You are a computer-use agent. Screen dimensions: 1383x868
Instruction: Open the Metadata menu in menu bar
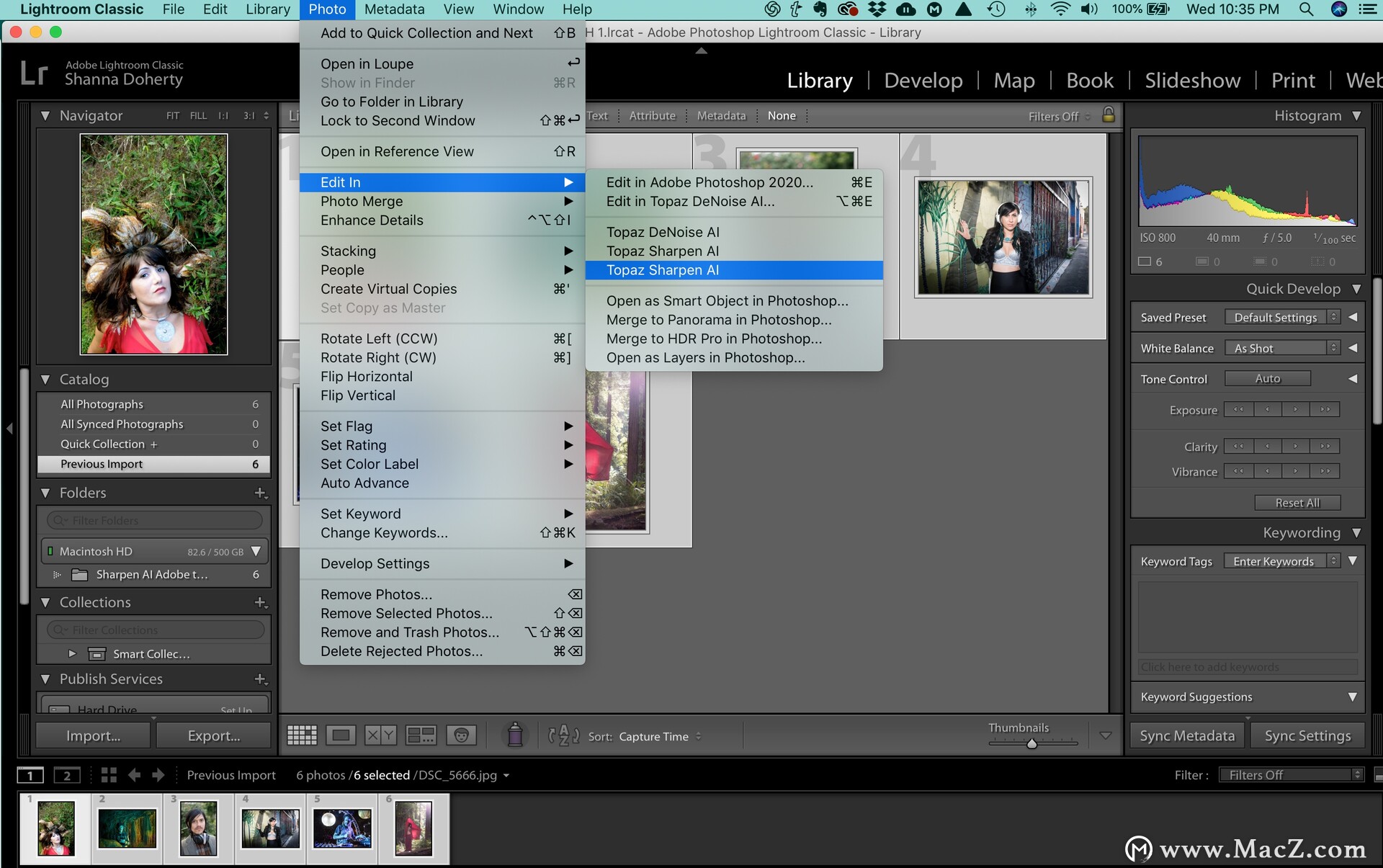[394, 9]
